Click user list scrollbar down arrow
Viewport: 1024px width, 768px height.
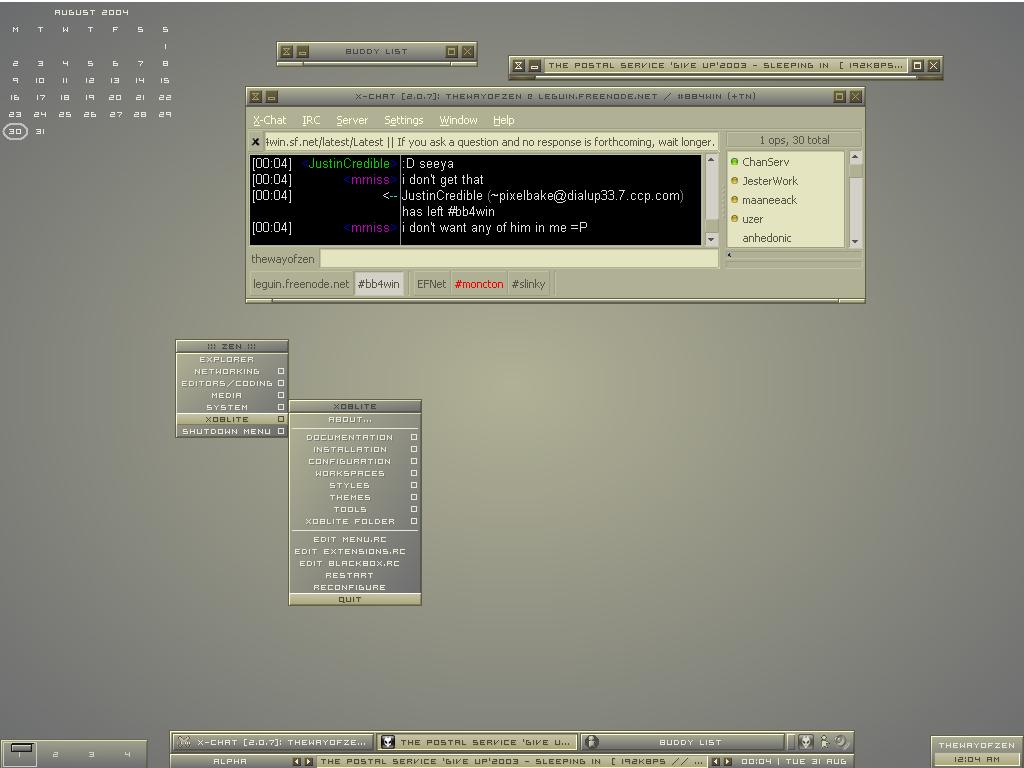tap(855, 242)
